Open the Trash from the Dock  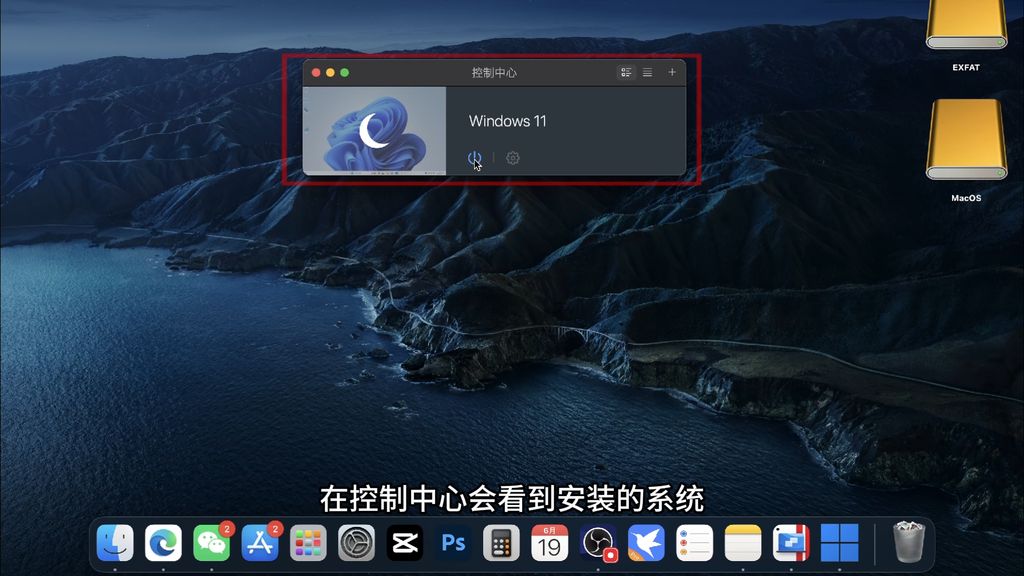click(909, 541)
